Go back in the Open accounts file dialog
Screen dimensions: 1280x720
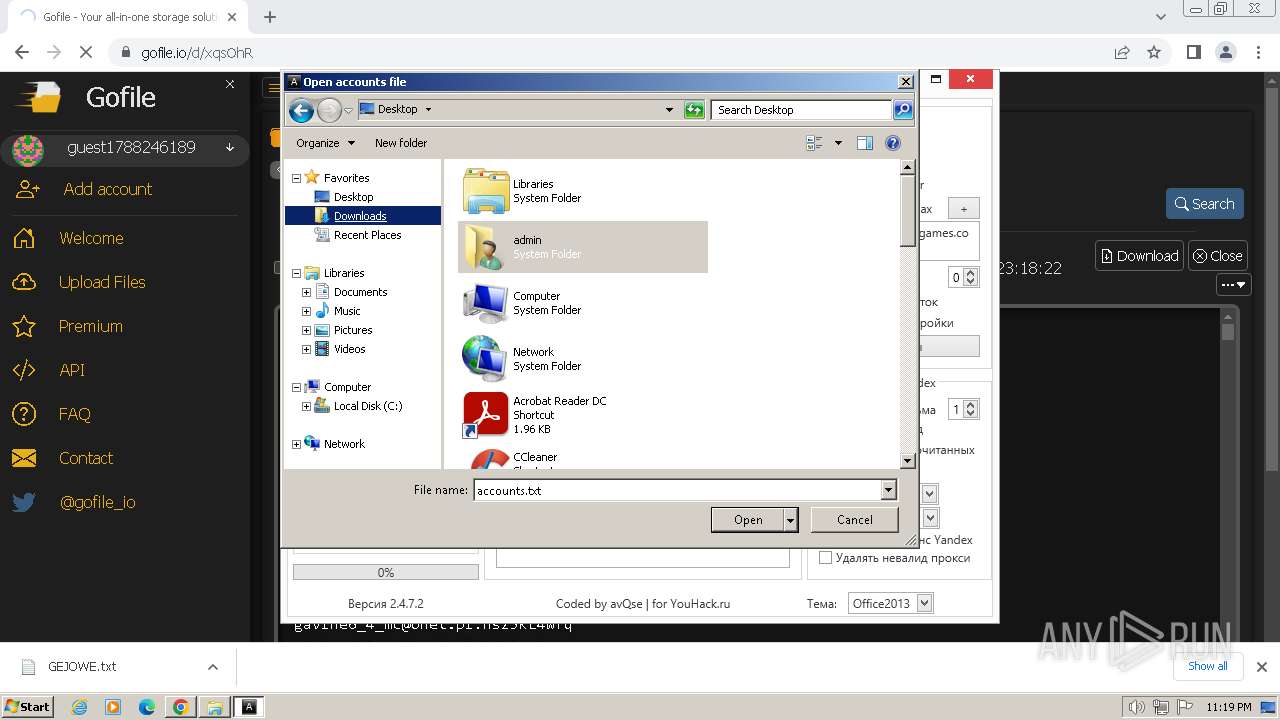pyautogui.click(x=301, y=110)
